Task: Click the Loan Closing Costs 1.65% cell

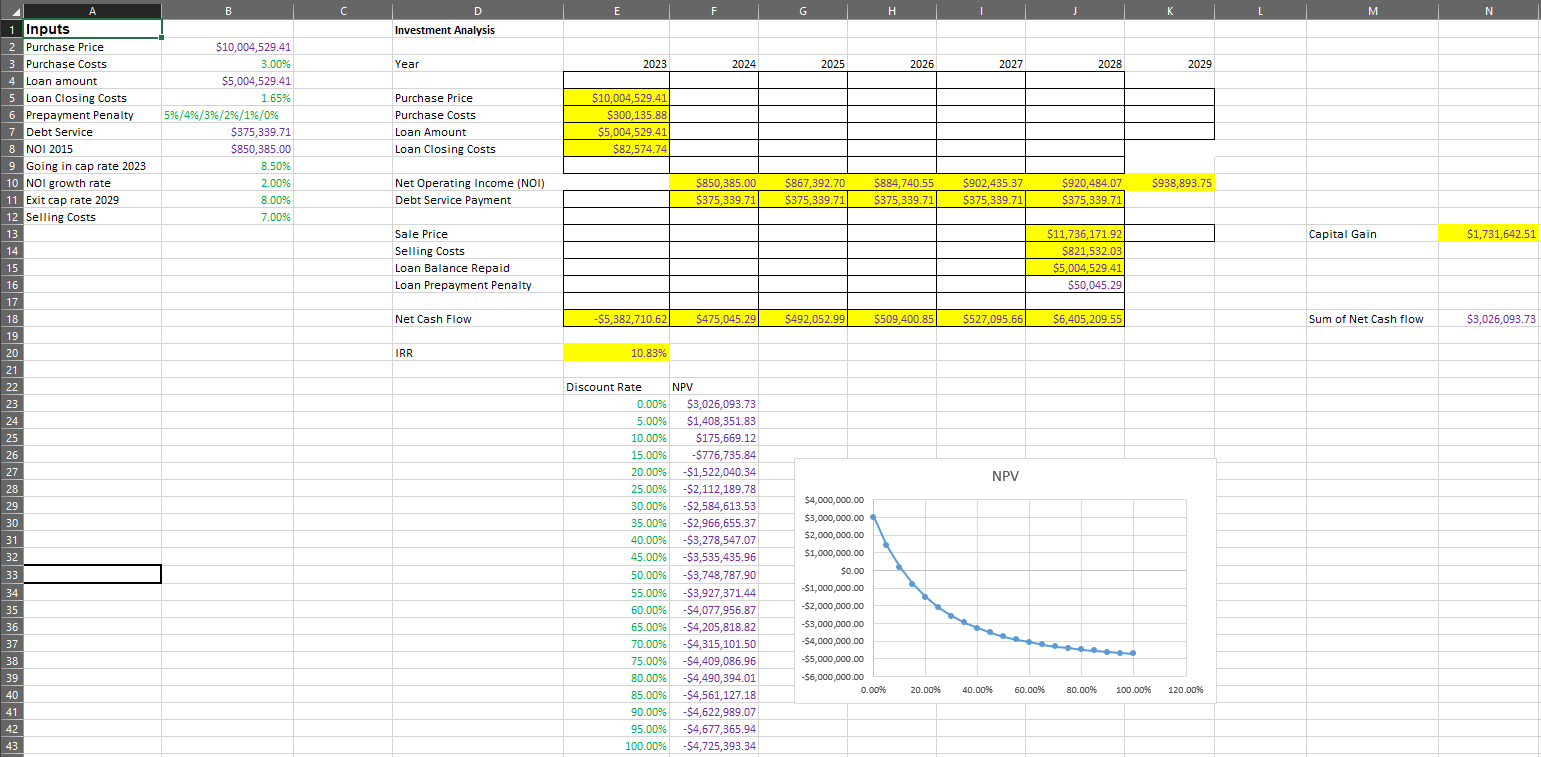Action: point(228,98)
